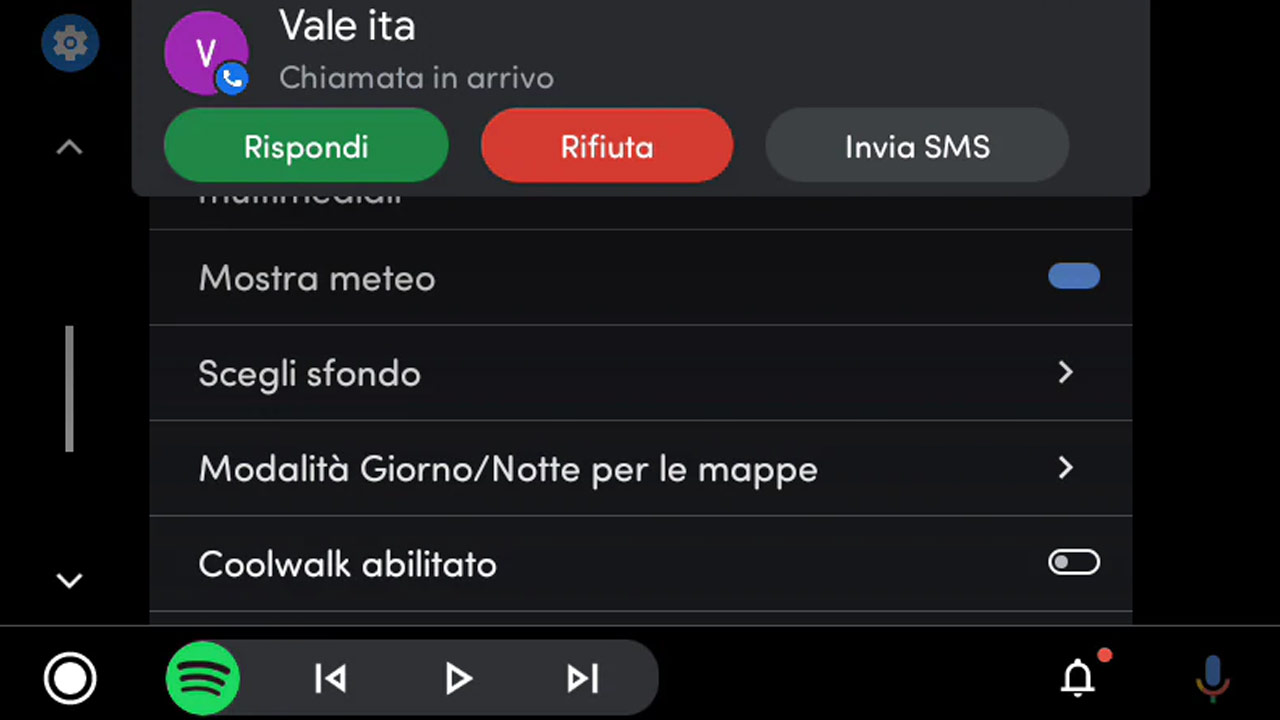Enable the Coolwalk abilitato switch
Viewport: 1280px width, 720px height.
pos(1074,562)
